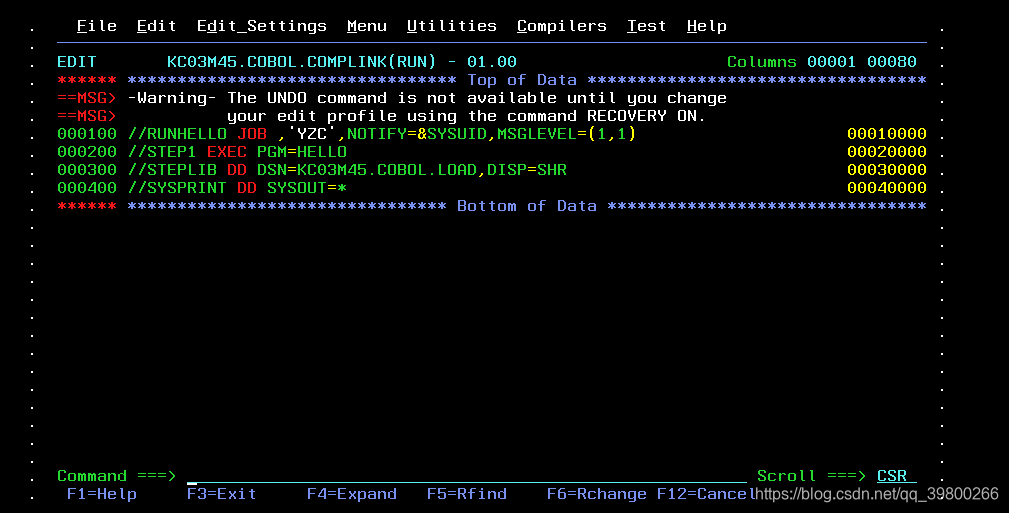The width and height of the screenshot is (1009, 513).
Task: Click F6=Rchange function key
Action: pyautogui.click(x=597, y=494)
